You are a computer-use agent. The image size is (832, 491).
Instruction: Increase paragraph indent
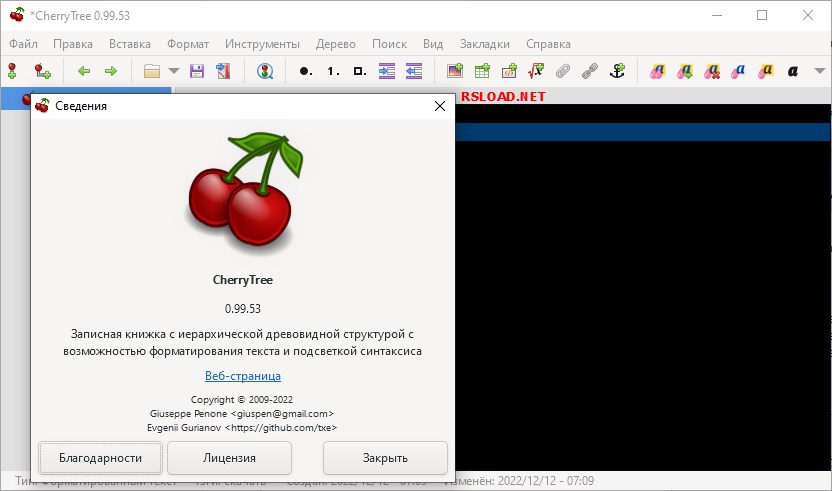click(x=387, y=71)
